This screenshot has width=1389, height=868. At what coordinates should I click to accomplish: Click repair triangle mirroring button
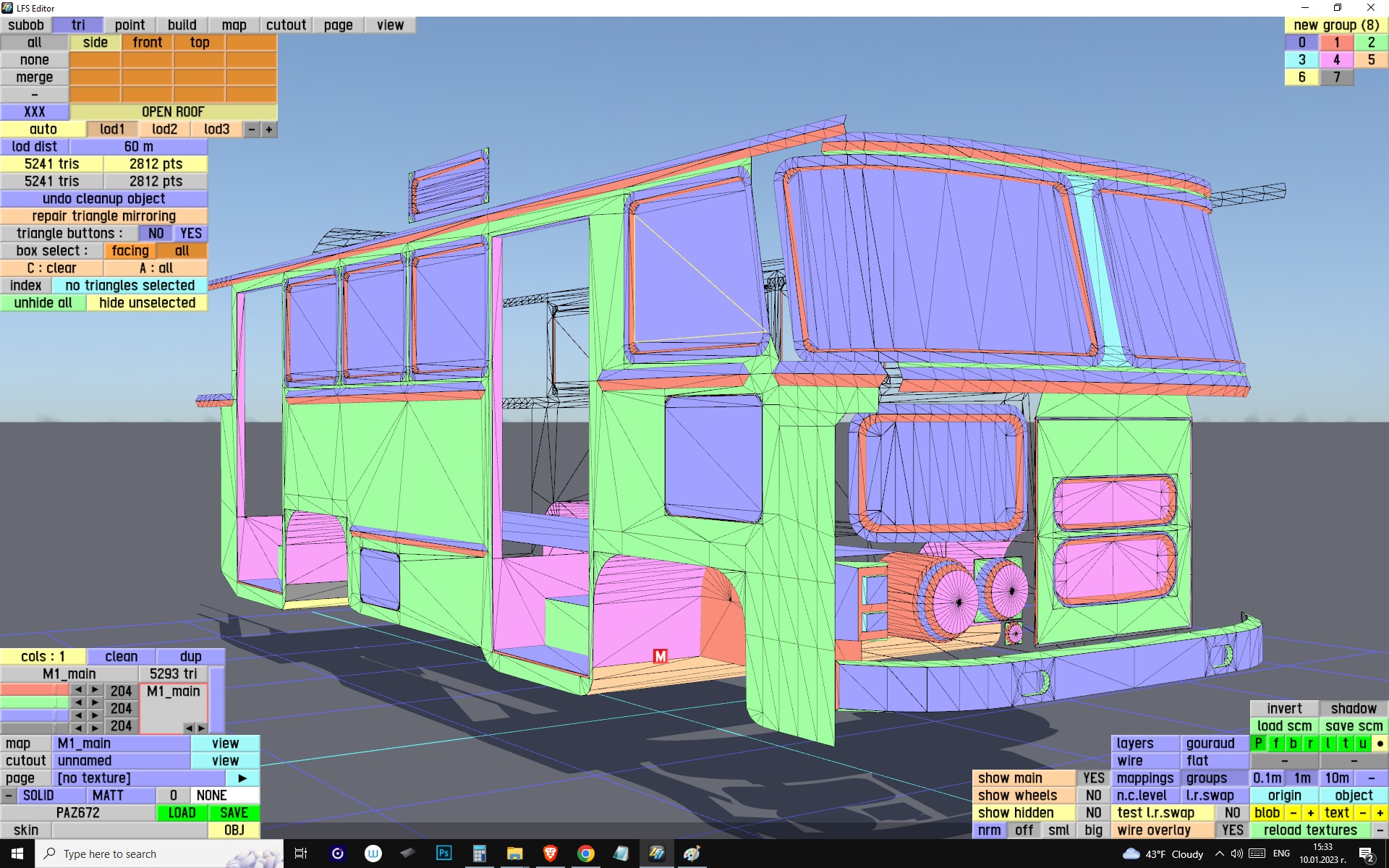tap(103, 216)
